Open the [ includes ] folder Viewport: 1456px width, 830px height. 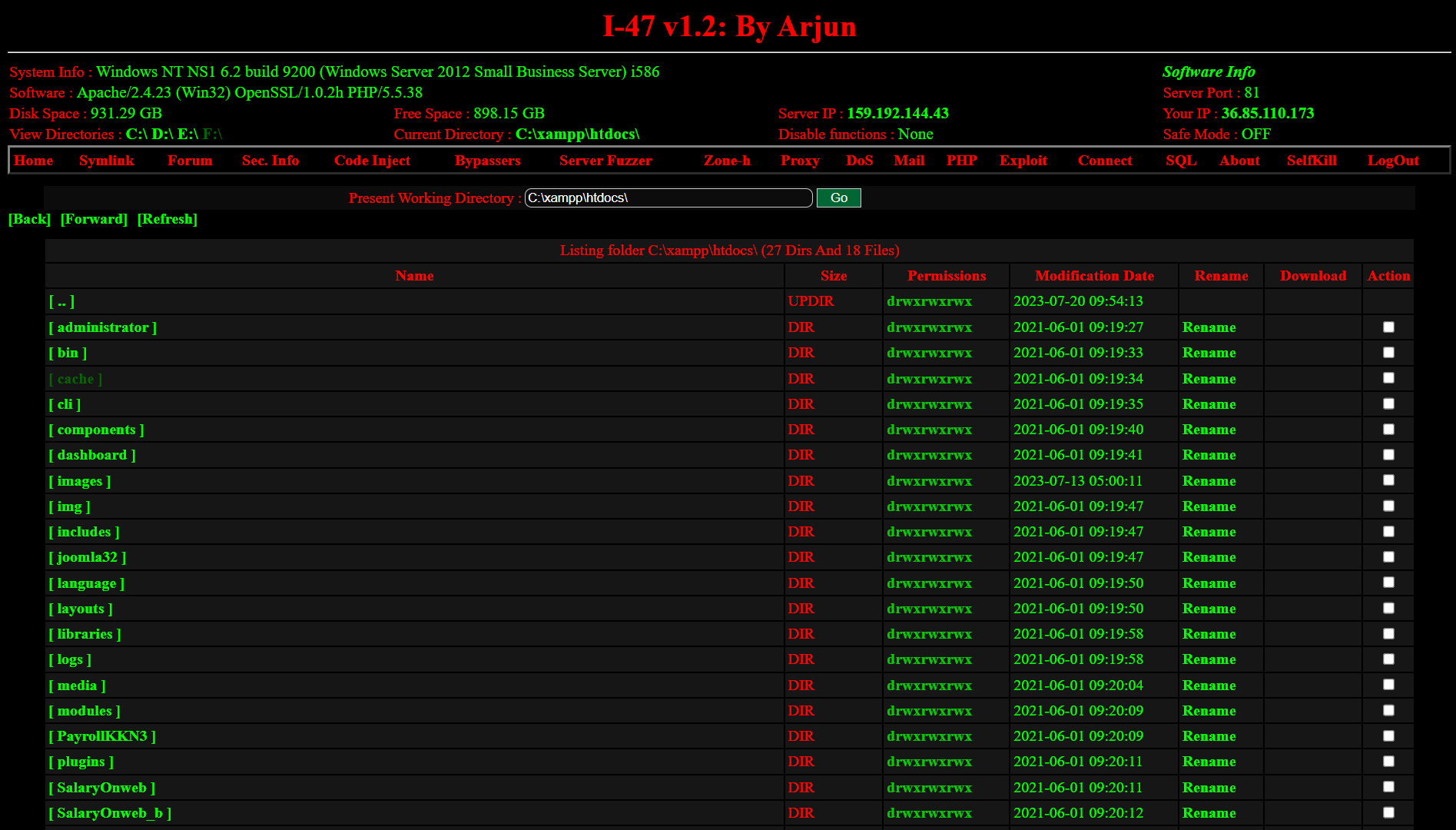pos(84,532)
